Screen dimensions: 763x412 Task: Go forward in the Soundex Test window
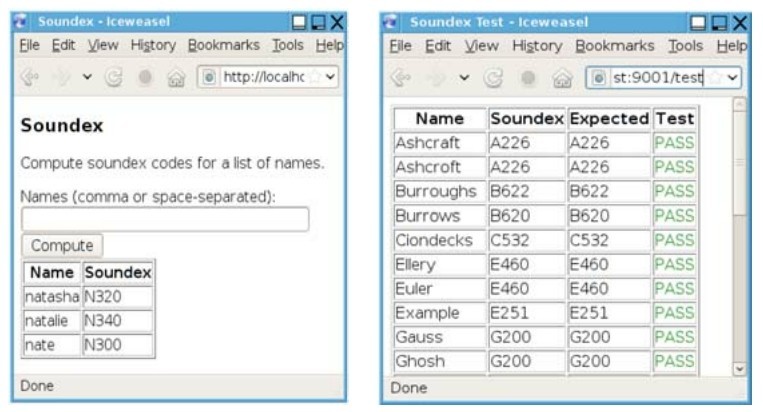tap(436, 77)
